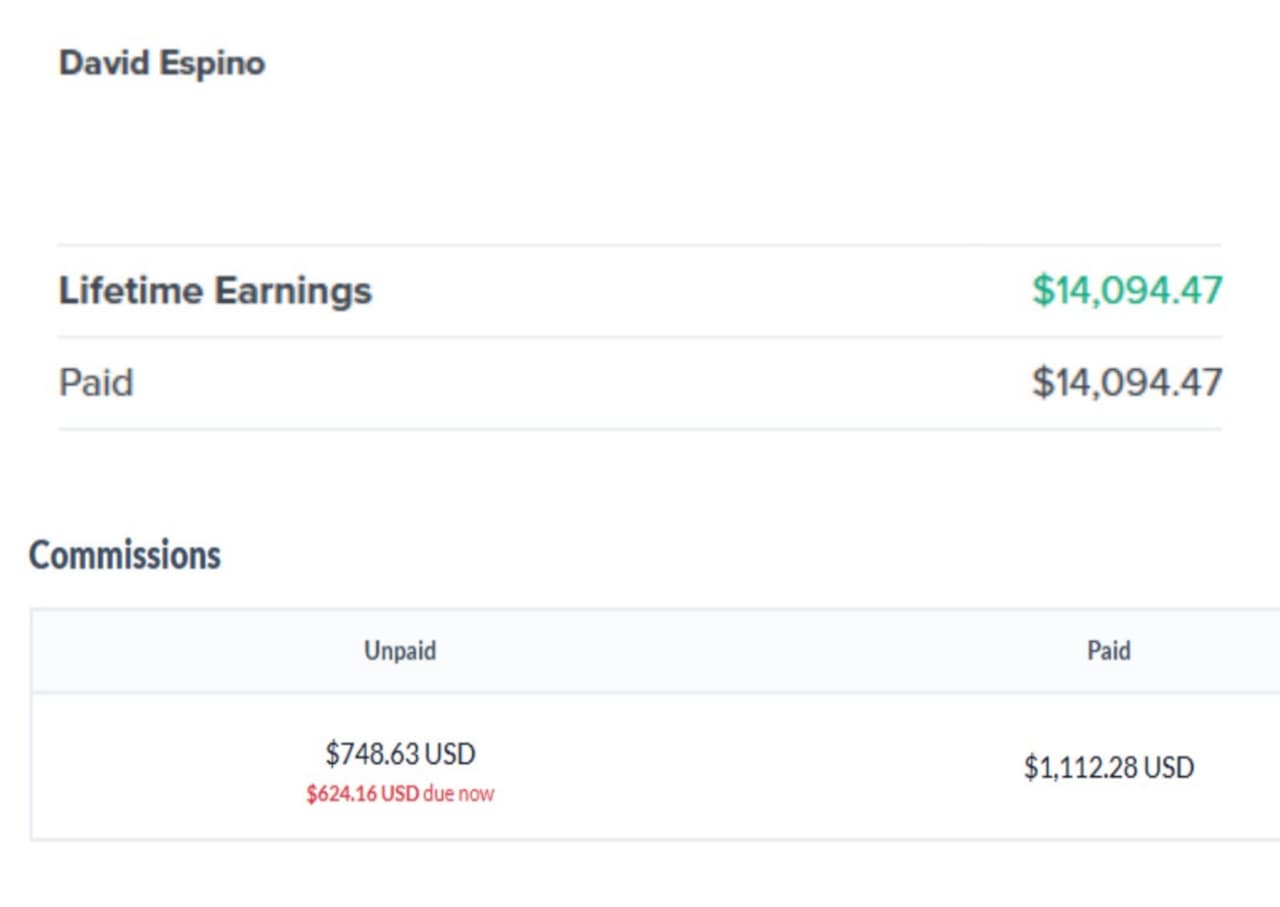This screenshot has height=907, width=1280.
Task: Click the green $14,094.47 lifetime earnings total
Action: point(1127,291)
